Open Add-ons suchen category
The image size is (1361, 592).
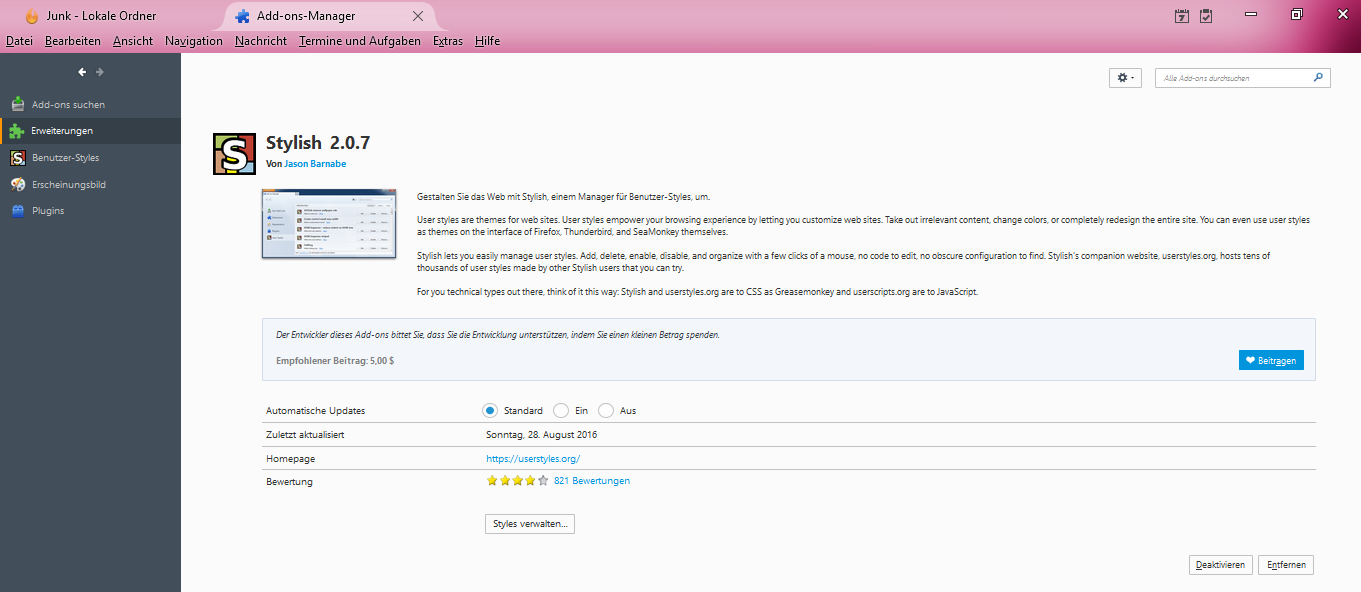point(90,104)
